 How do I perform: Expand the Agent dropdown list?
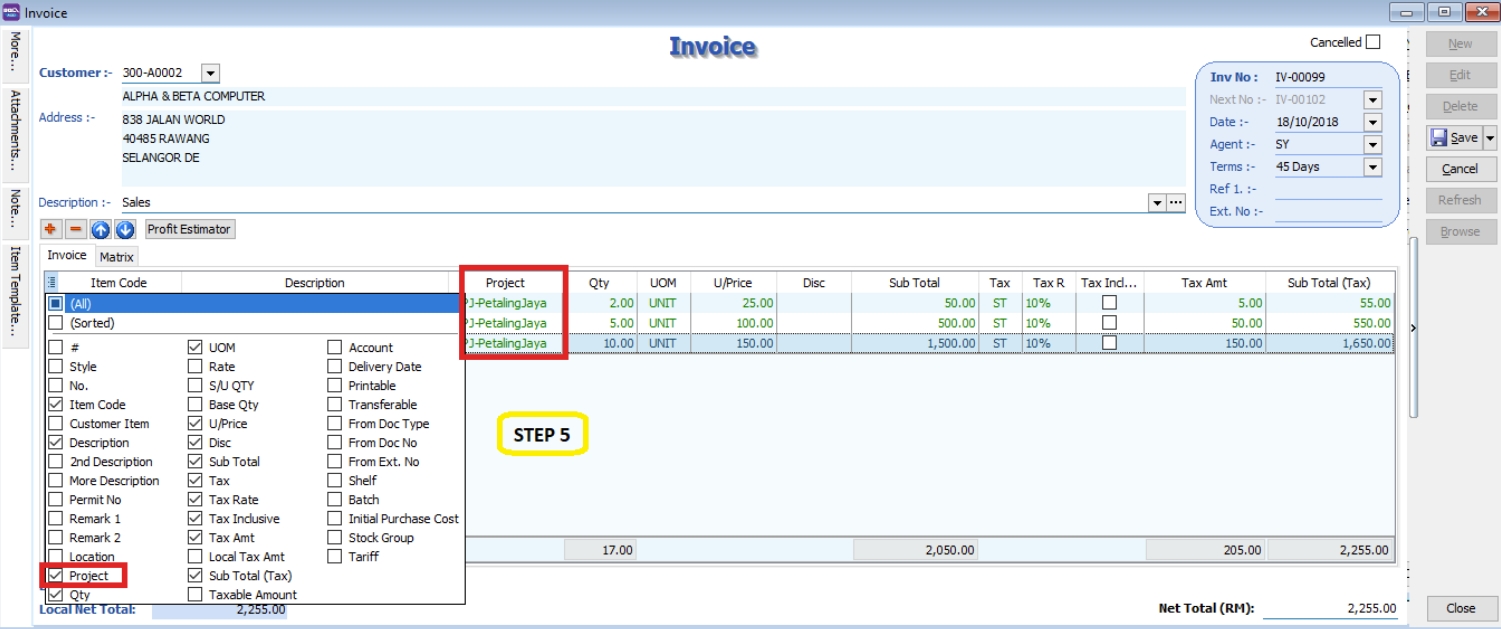tap(1372, 145)
